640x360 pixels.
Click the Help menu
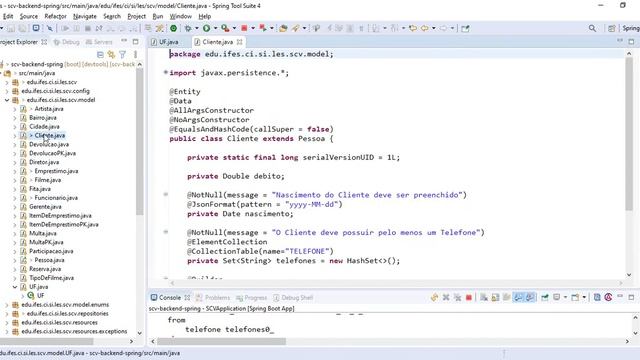[x=204, y=16]
